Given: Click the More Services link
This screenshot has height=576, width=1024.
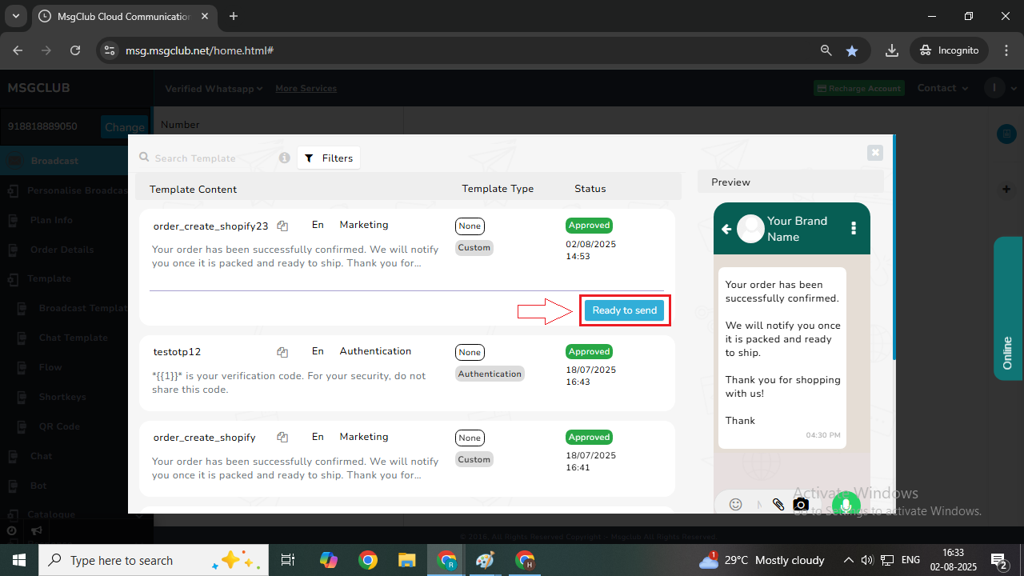Looking at the screenshot, I should [x=306, y=88].
